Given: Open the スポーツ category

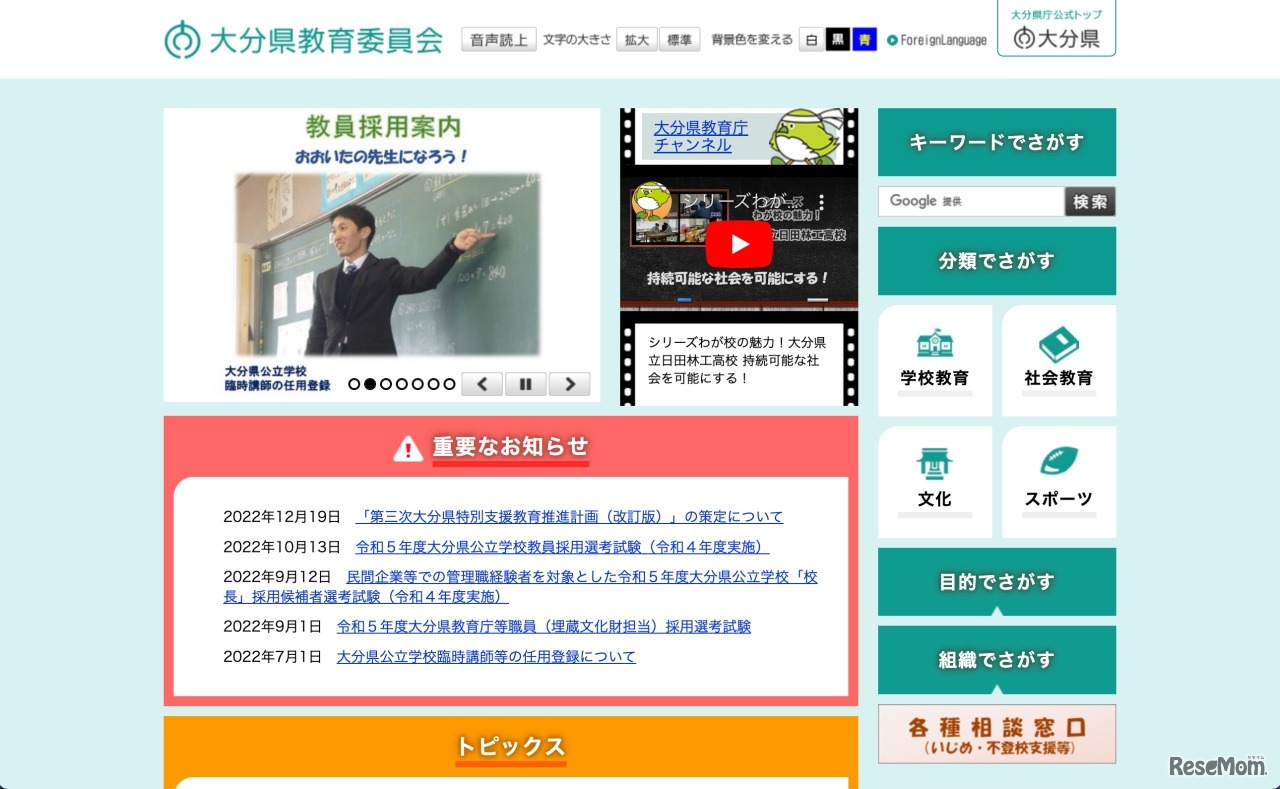Looking at the screenshot, I should pos(1059,482).
